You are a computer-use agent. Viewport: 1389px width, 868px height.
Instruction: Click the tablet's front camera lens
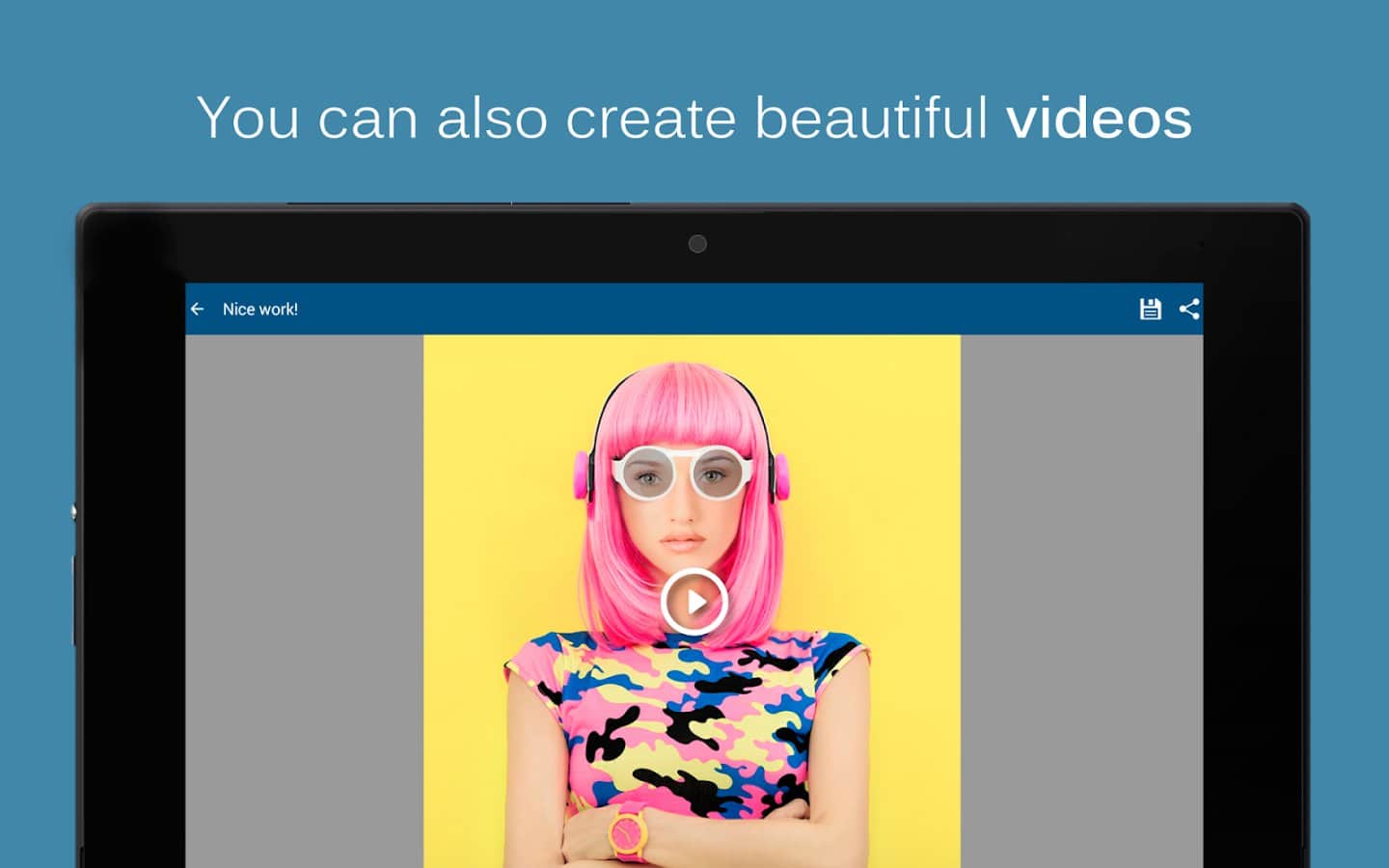pyautogui.click(x=697, y=244)
